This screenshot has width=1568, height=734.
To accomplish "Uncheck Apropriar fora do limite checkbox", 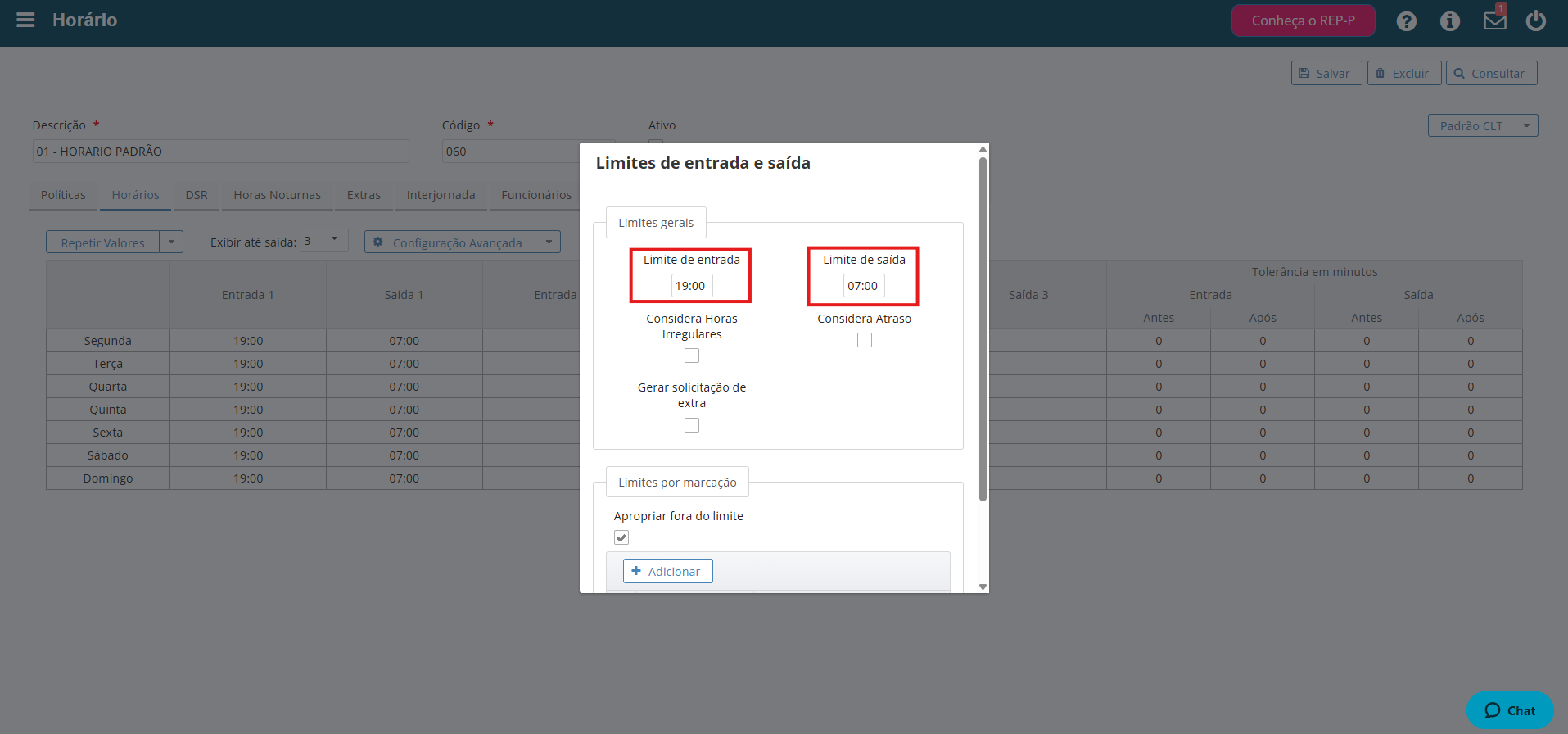I will [621, 537].
